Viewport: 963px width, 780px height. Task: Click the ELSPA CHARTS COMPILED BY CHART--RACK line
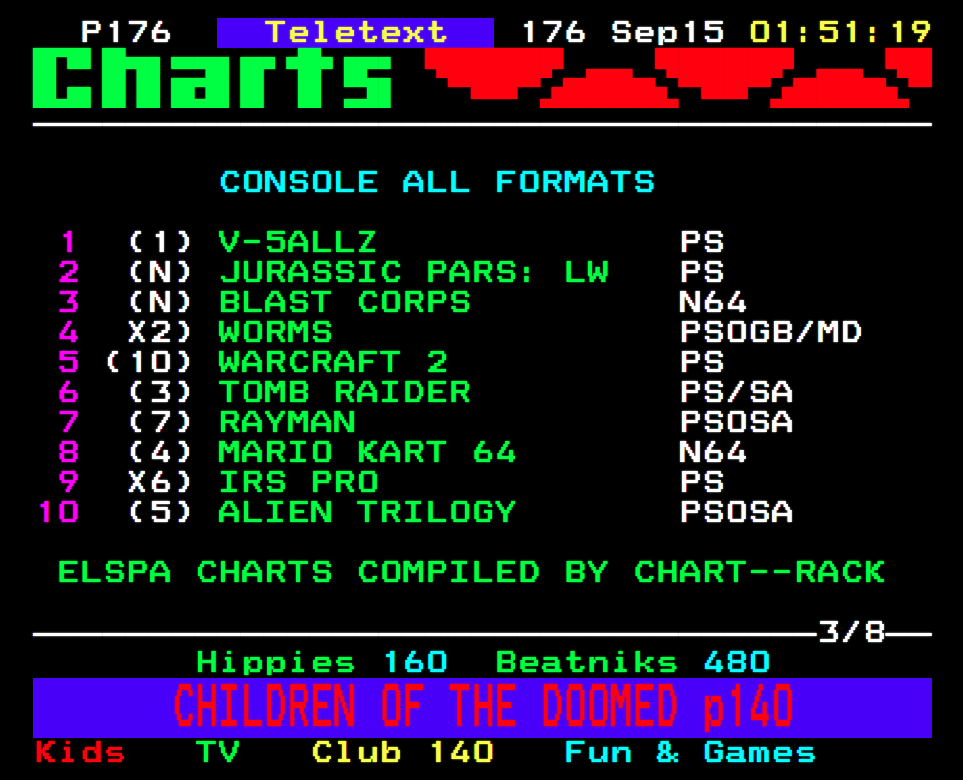(x=471, y=572)
